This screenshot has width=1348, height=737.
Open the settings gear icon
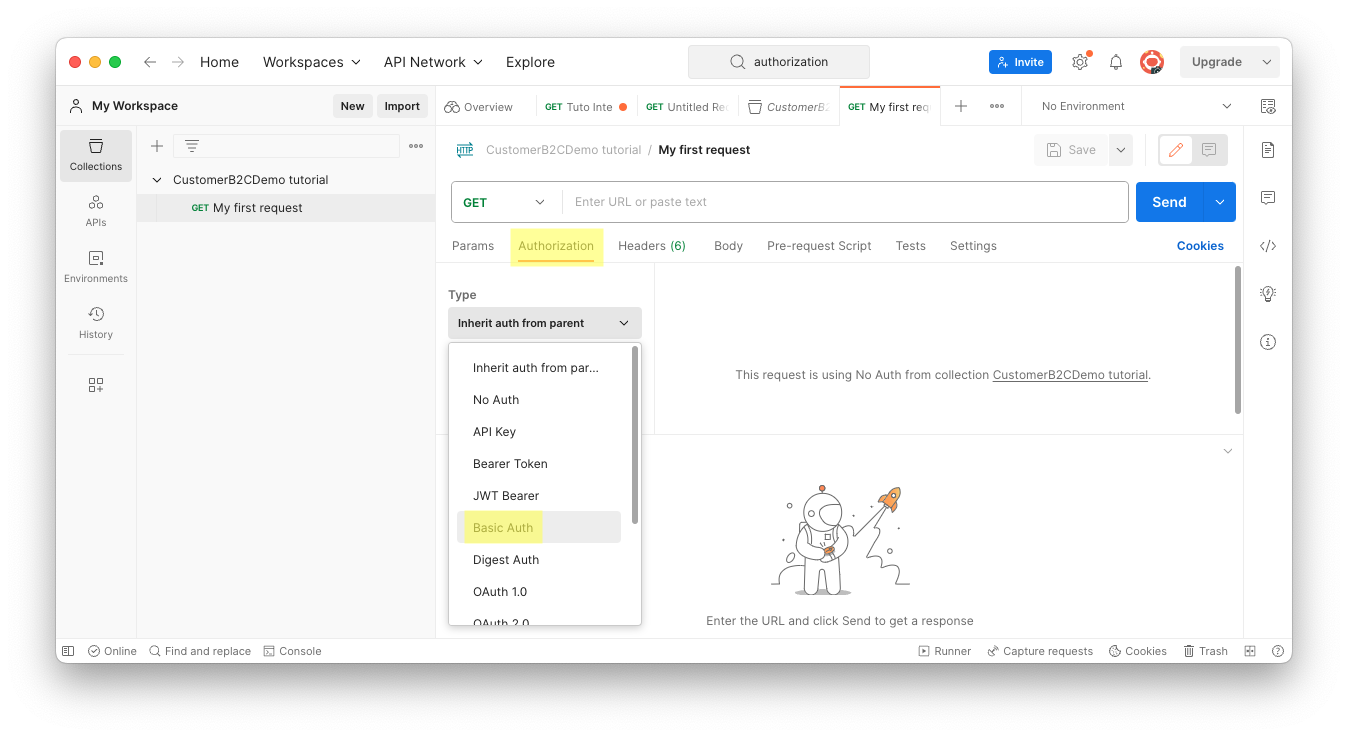(1080, 62)
